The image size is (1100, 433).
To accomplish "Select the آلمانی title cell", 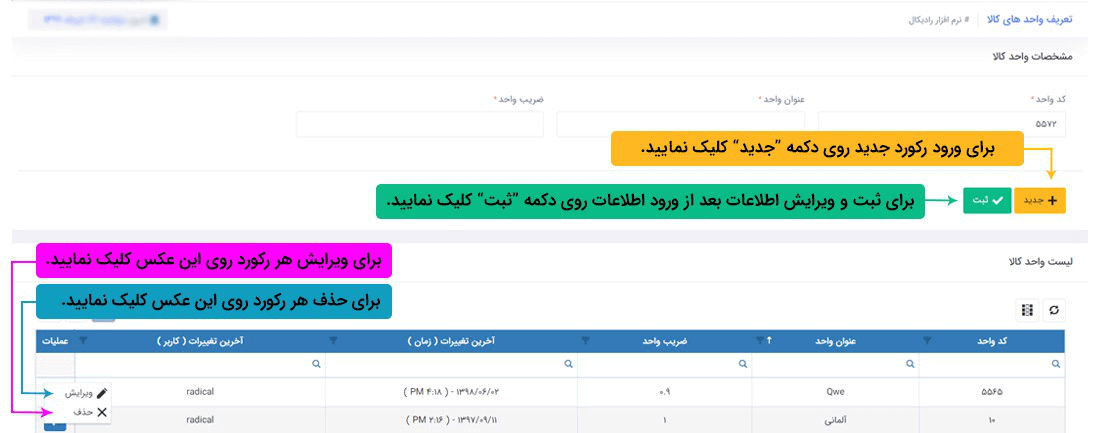I will 836,420.
